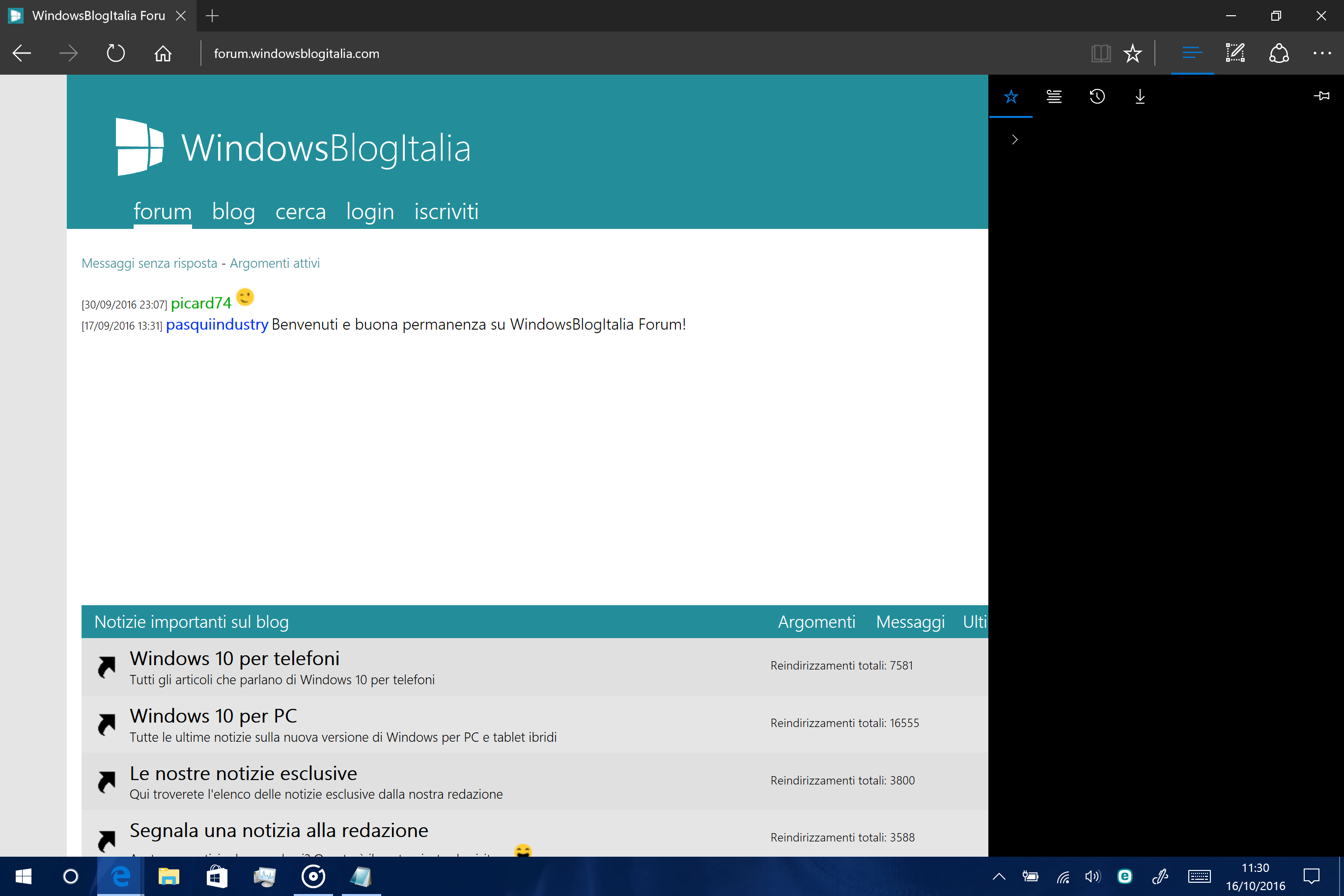Open the More actions ellipsis menu
Viewport: 1344px width, 896px height.
tap(1322, 53)
